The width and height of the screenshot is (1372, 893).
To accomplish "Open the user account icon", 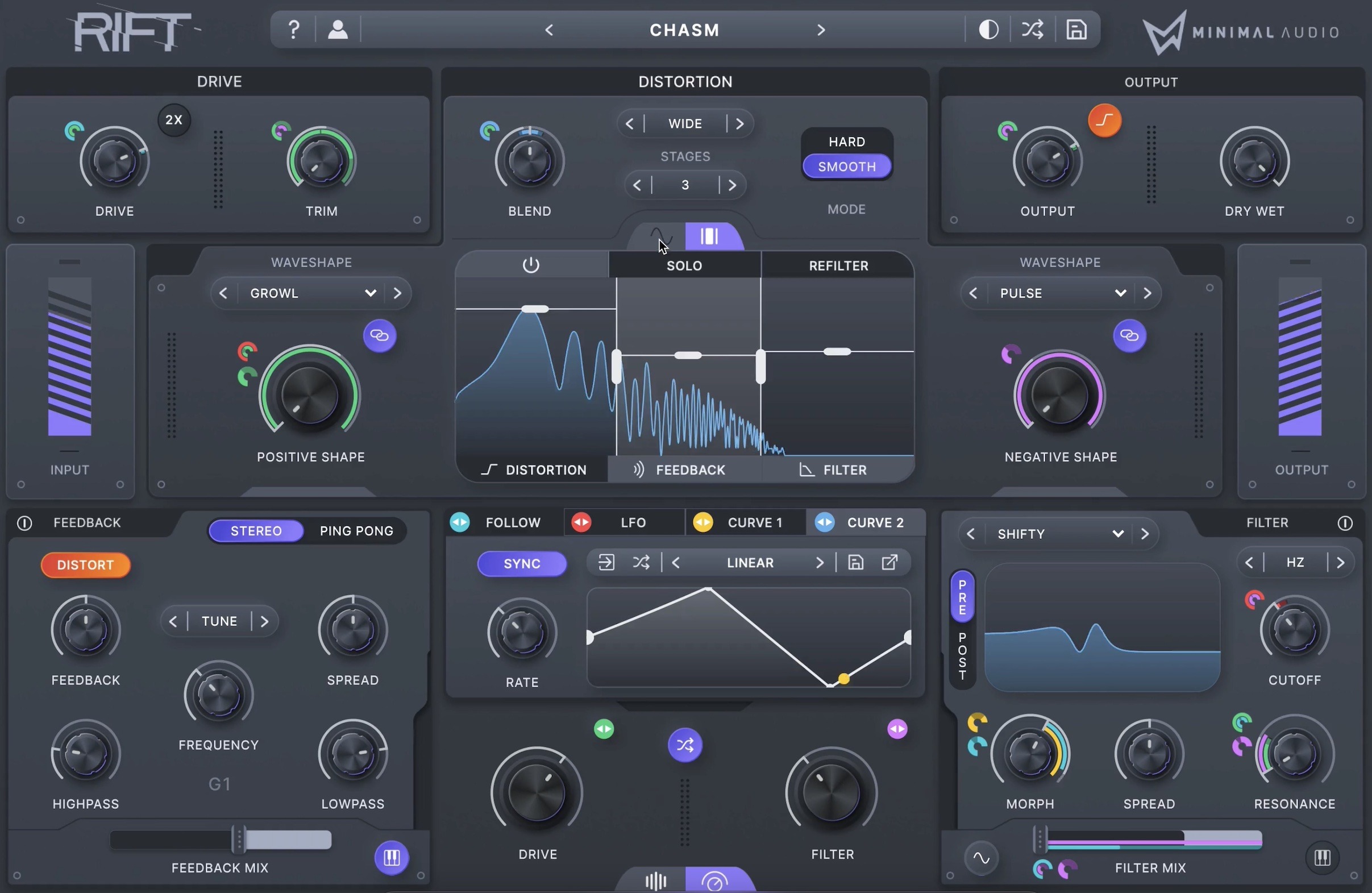I will coord(338,30).
